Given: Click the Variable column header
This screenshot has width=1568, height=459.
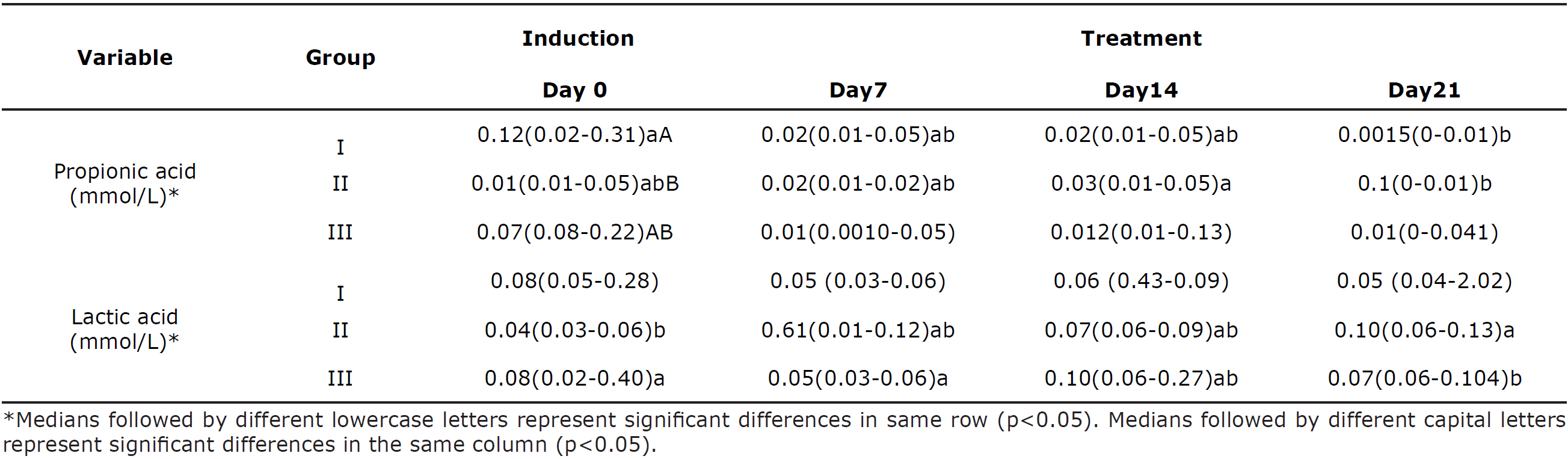Looking at the screenshot, I should click(x=125, y=57).
